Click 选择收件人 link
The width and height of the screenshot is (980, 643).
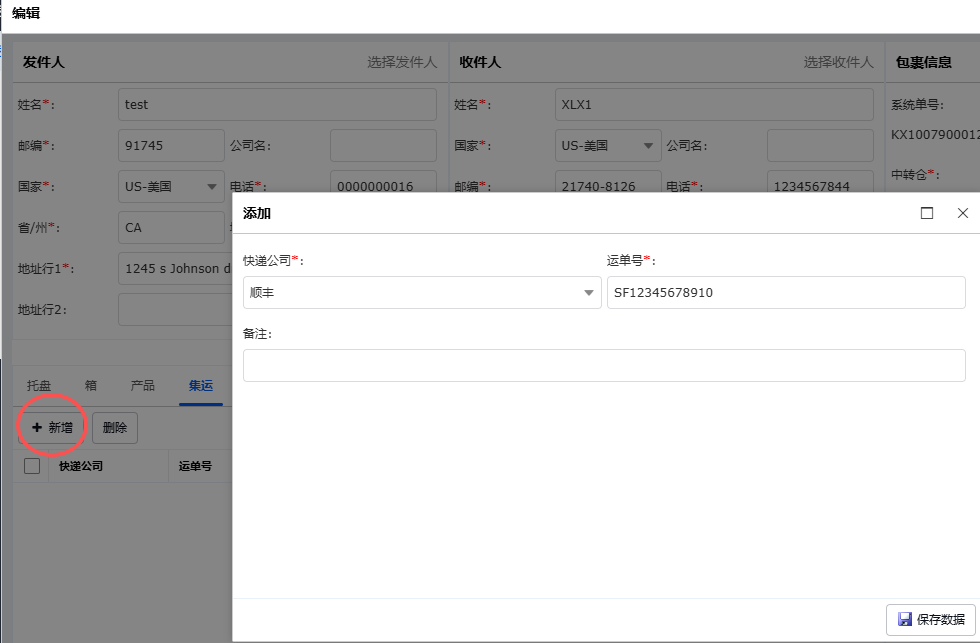coord(838,62)
